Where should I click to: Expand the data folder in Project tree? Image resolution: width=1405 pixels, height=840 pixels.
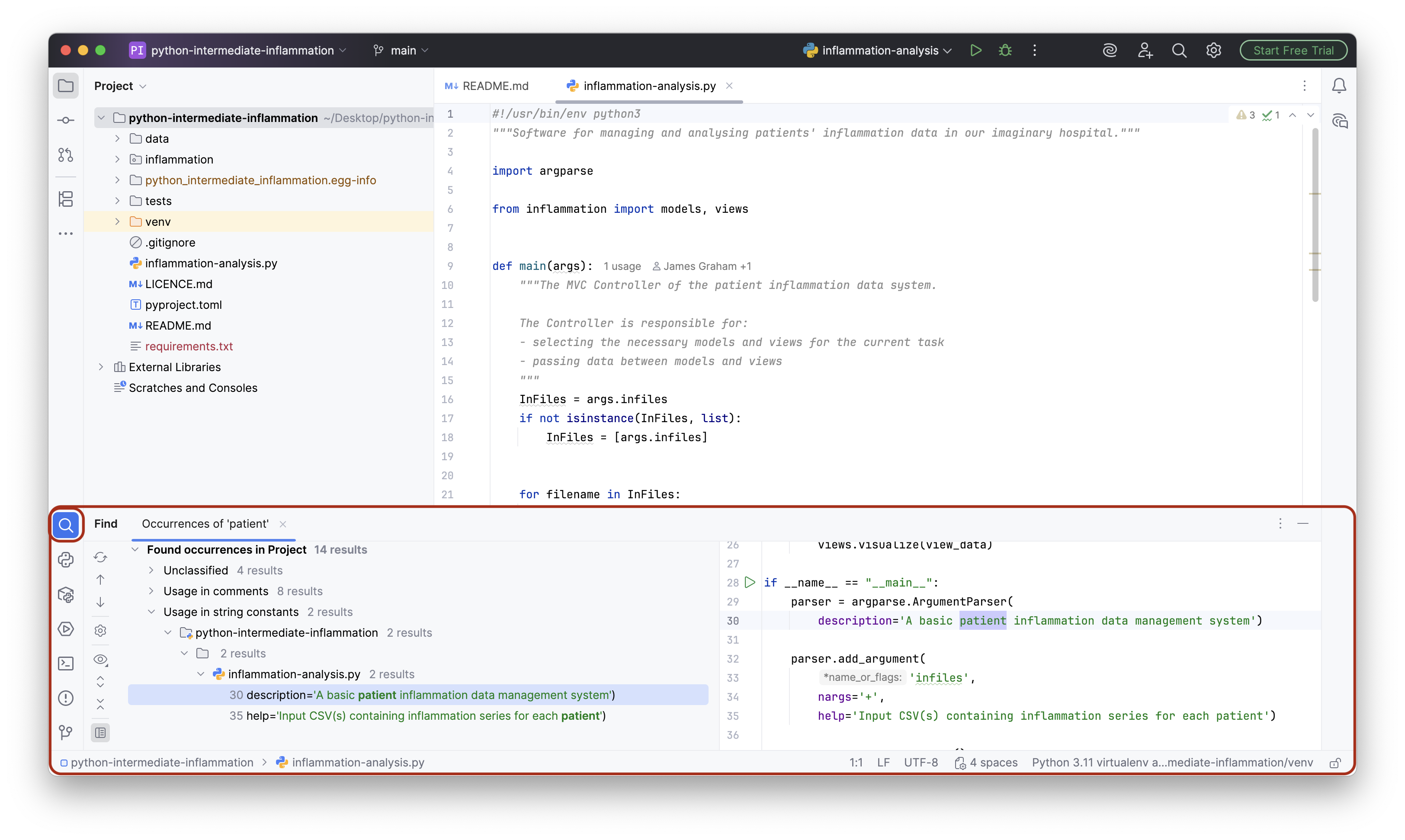point(117,138)
